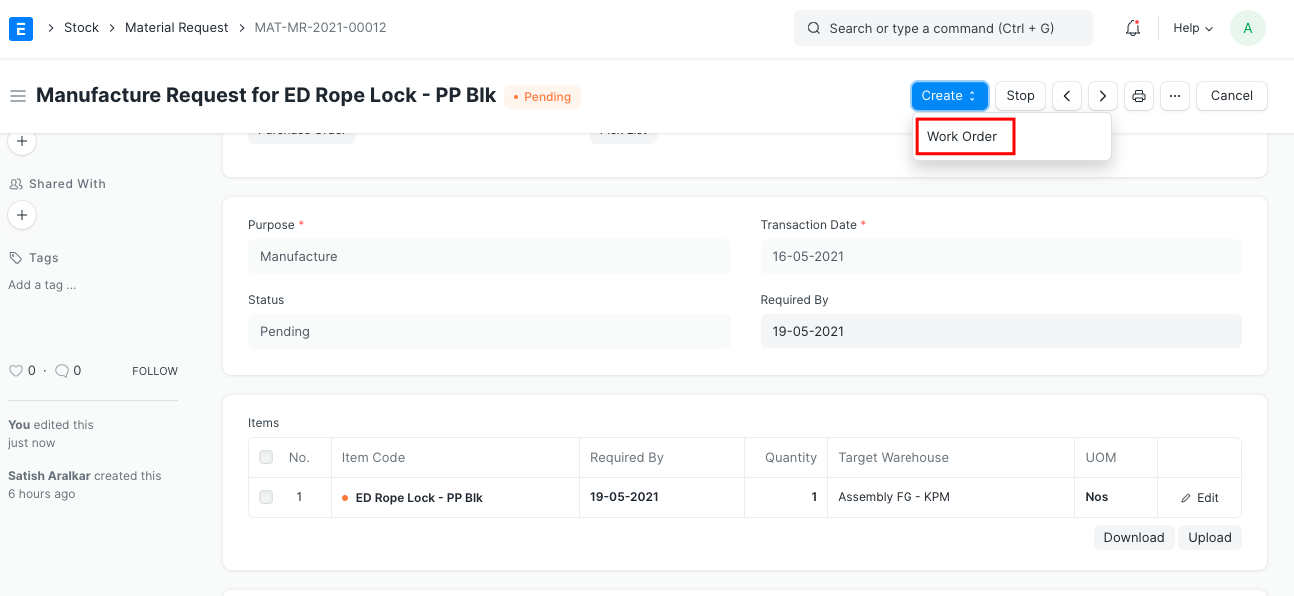Open the three-dots more options menu
1294x596 pixels.
point(1174,96)
